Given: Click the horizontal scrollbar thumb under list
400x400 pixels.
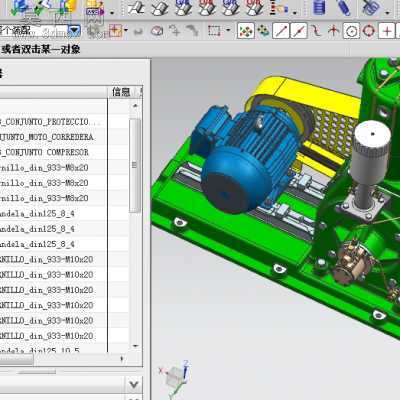Looking at the screenshot, I should [17, 359].
